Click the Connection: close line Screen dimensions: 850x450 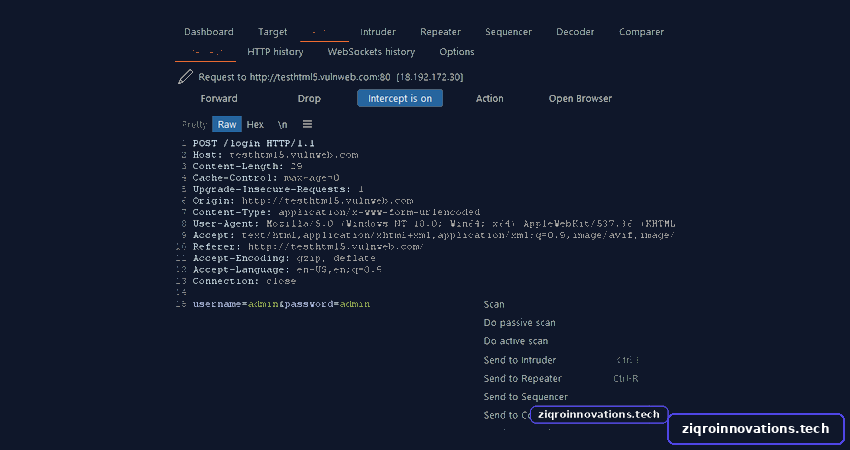tap(244, 281)
